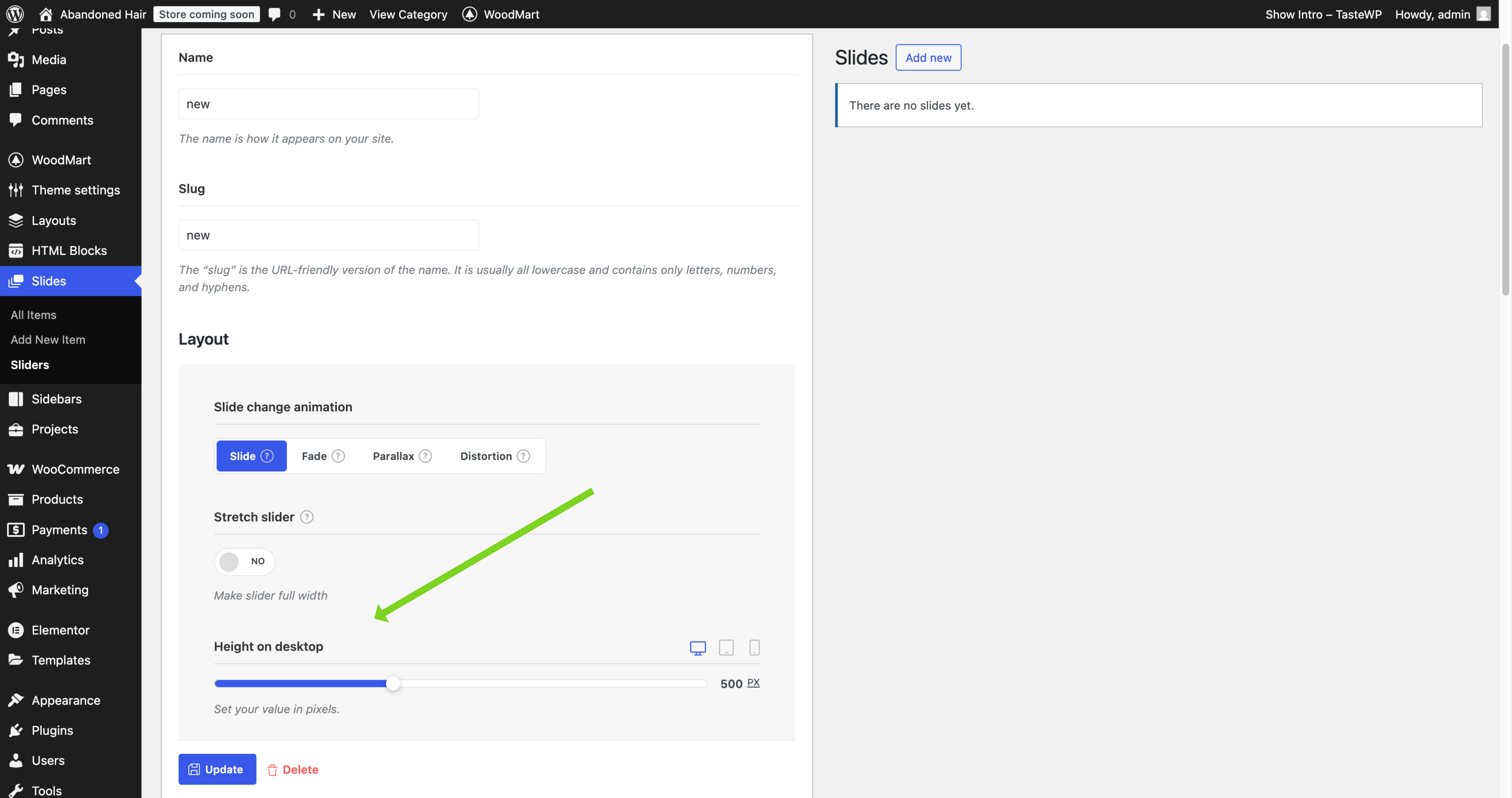Click the Appearance paintbrush icon
Screen dimensions: 1512x798
16,700
